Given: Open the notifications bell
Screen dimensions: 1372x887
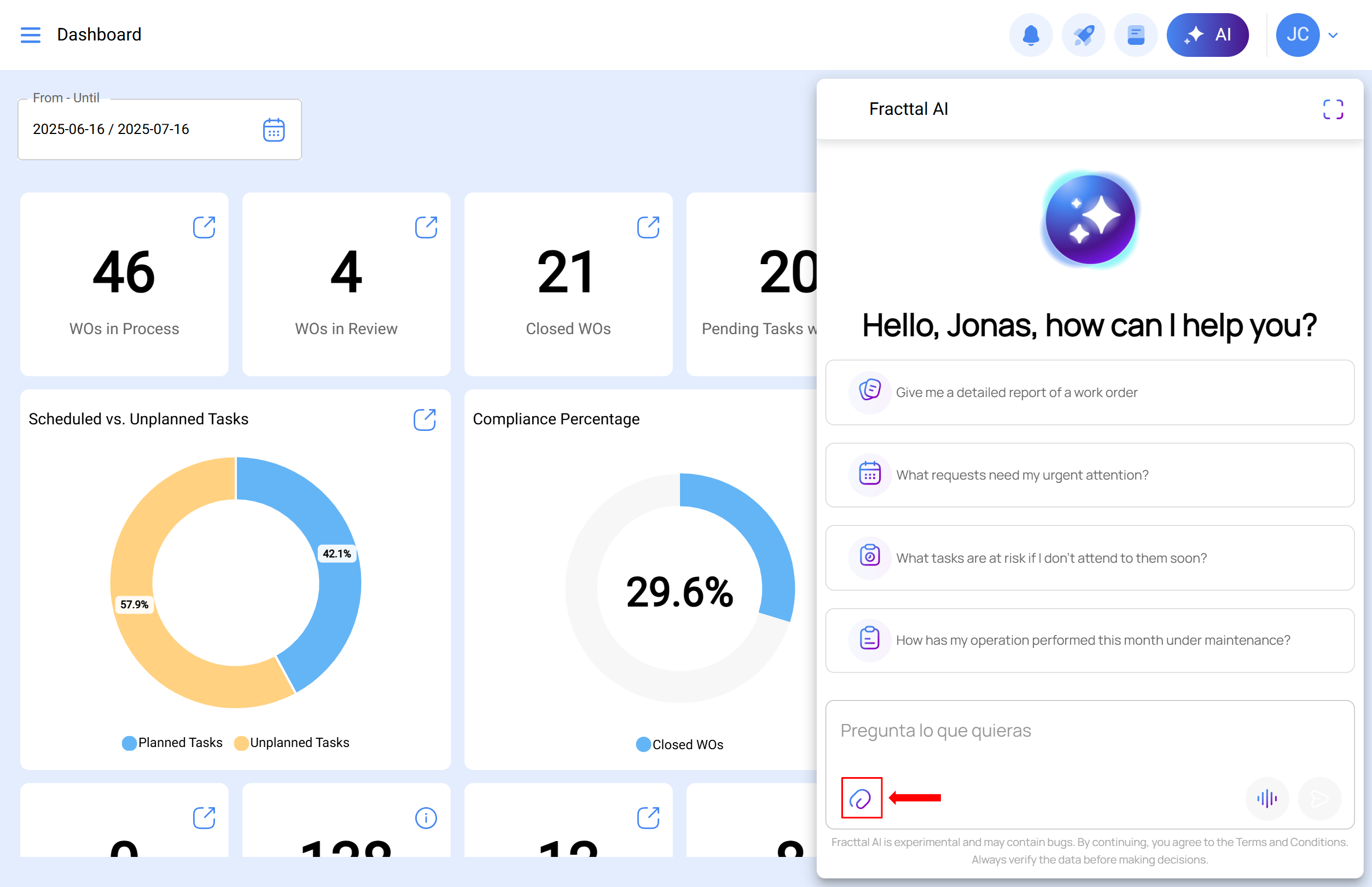Looking at the screenshot, I should [x=1030, y=35].
